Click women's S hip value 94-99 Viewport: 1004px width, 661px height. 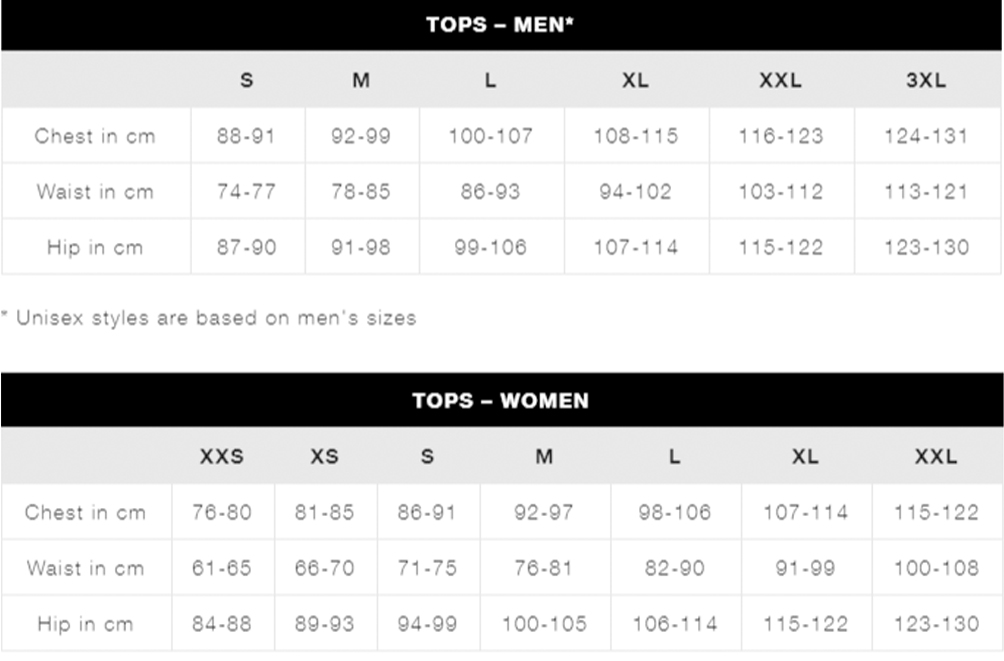pyautogui.click(x=427, y=624)
